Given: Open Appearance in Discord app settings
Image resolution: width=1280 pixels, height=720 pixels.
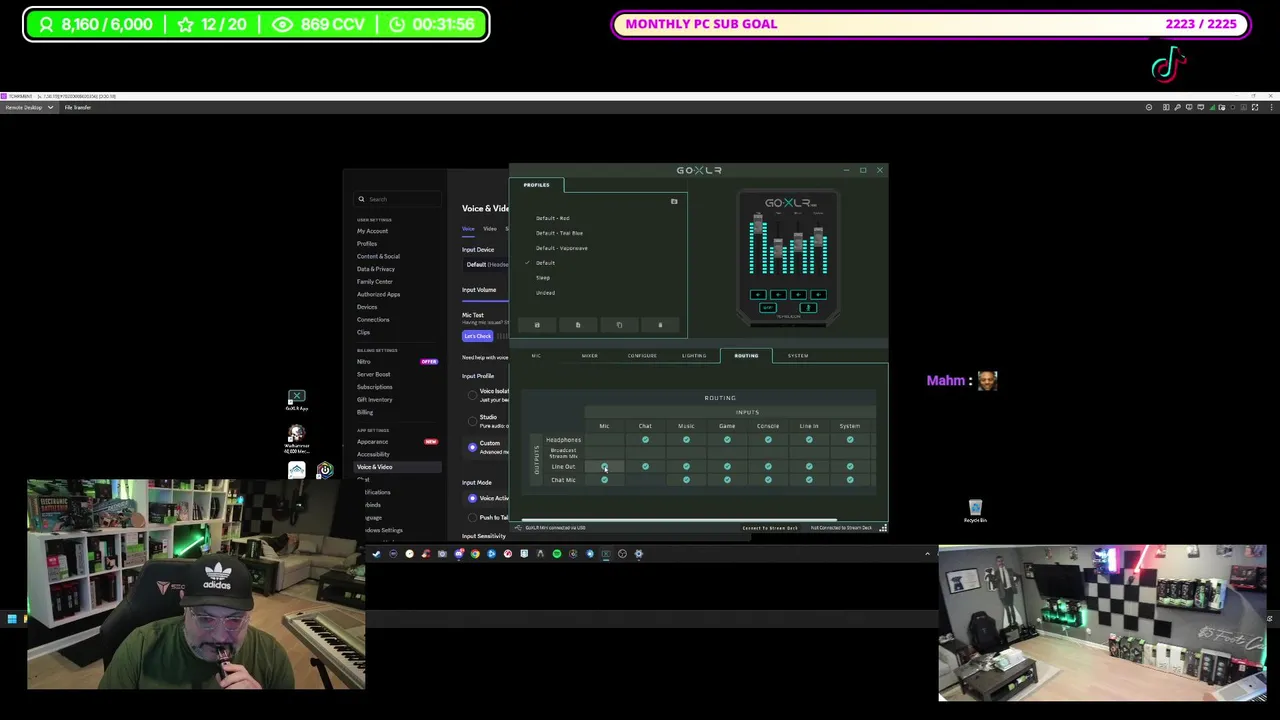Looking at the screenshot, I should [x=372, y=442].
